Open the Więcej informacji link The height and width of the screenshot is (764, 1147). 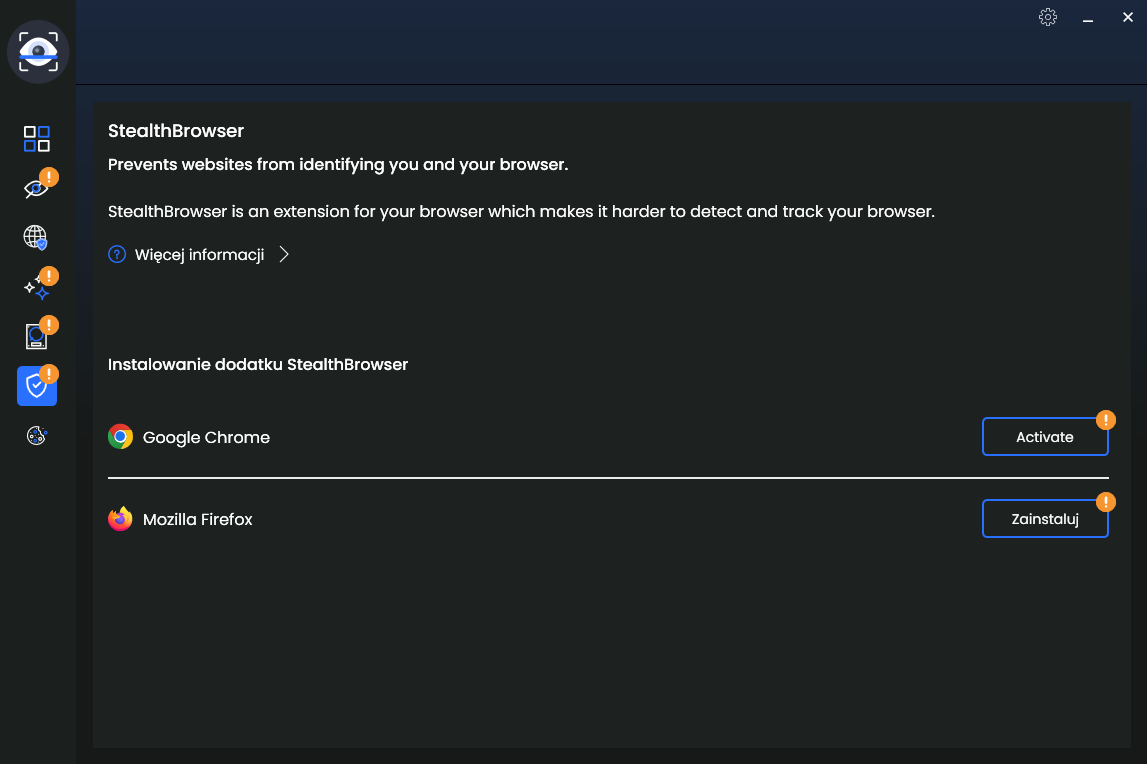coord(199,255)
